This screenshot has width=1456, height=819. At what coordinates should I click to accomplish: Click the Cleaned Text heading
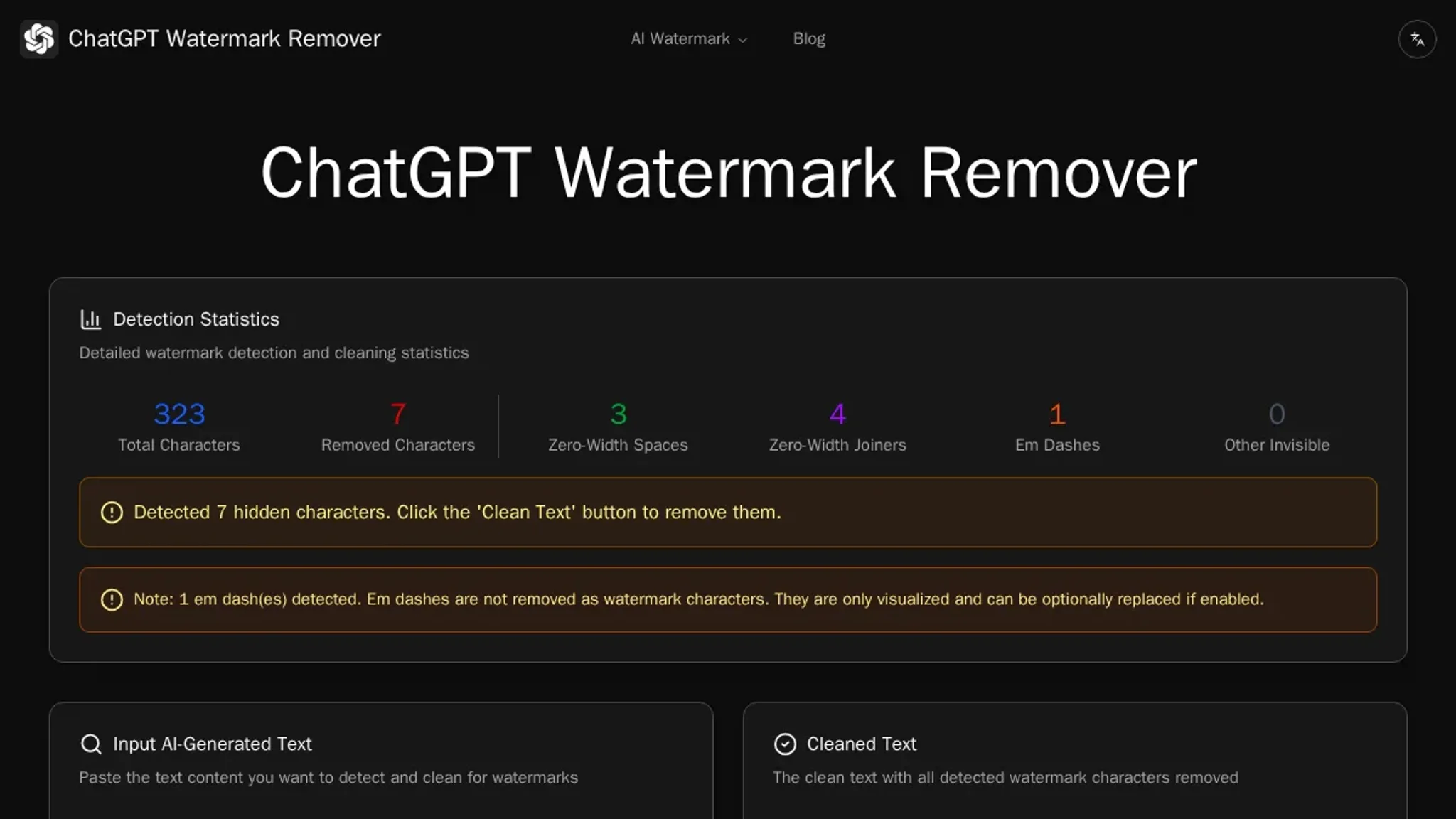[862, 744]
